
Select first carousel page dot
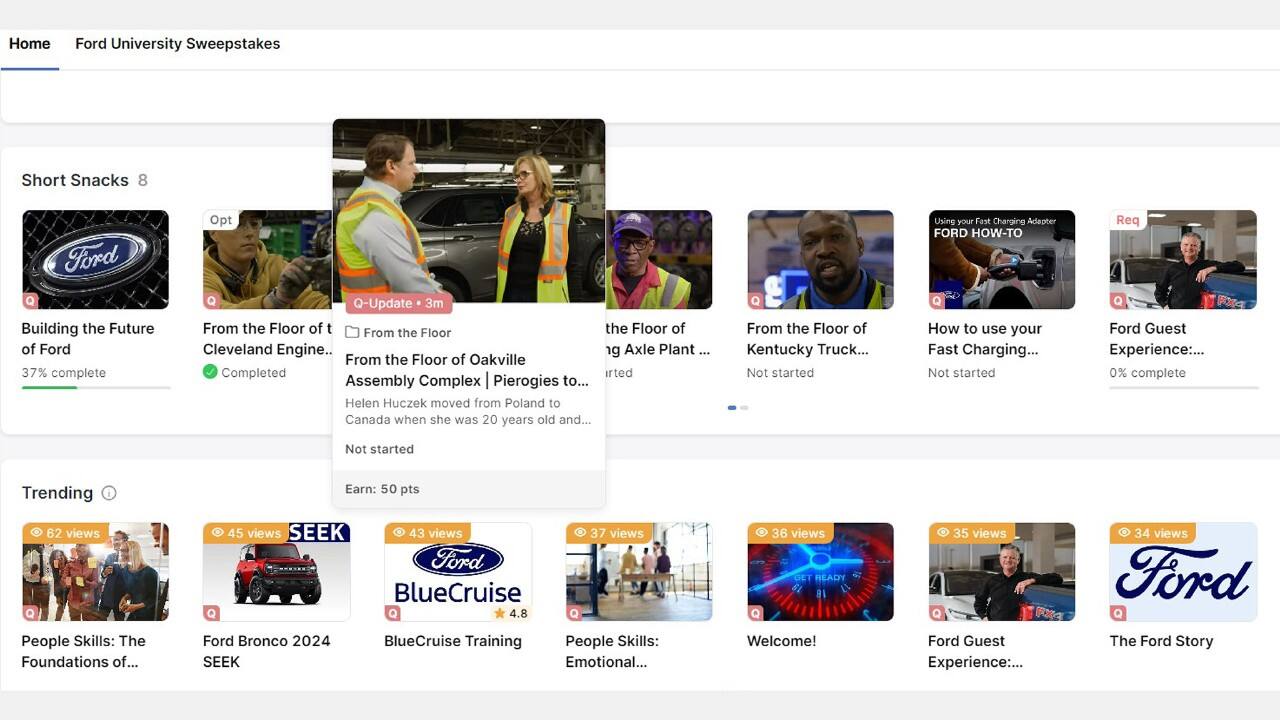(x=732, y=408)
